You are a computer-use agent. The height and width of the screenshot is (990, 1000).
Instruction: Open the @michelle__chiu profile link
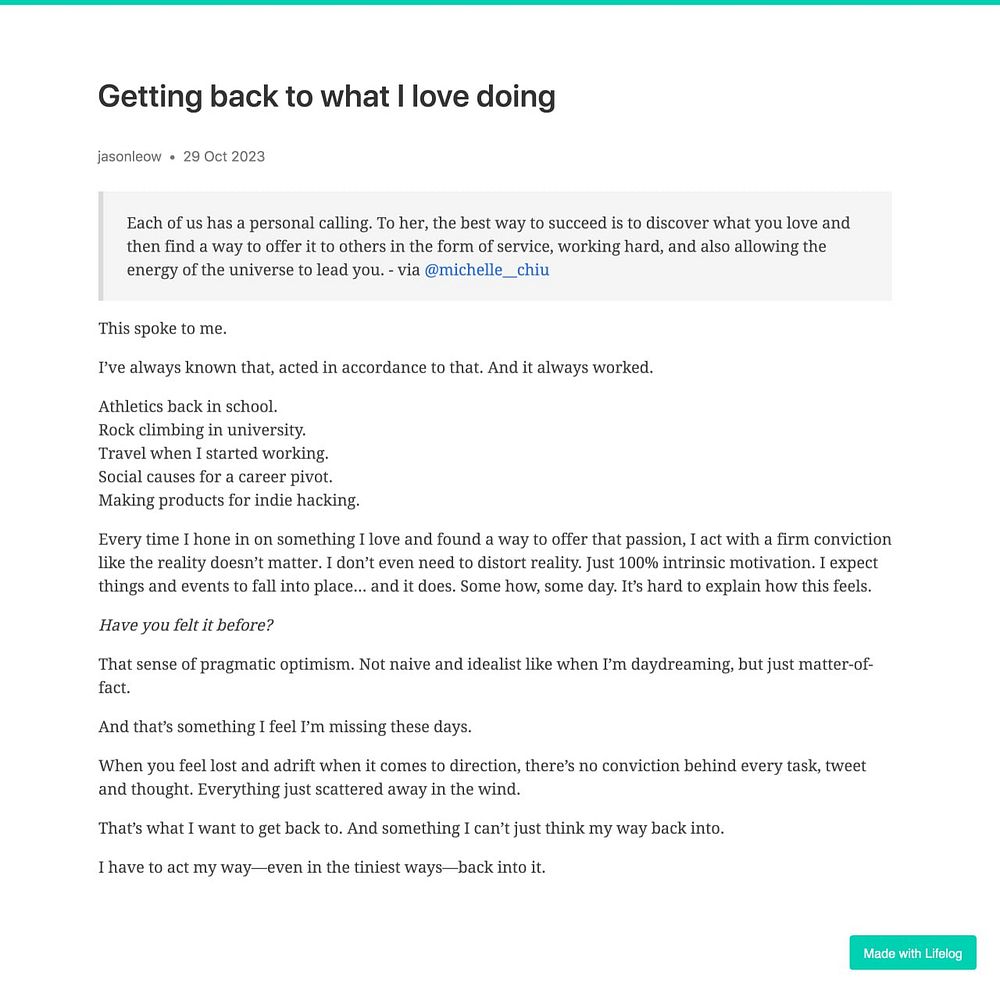(x=486, y=270)
